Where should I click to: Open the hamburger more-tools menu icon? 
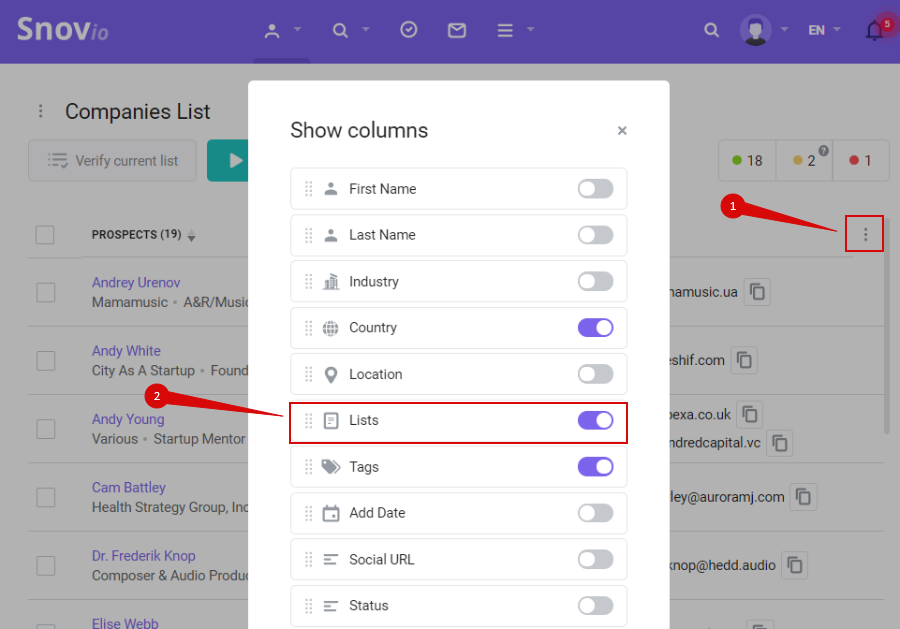click(x=505, y=30)
